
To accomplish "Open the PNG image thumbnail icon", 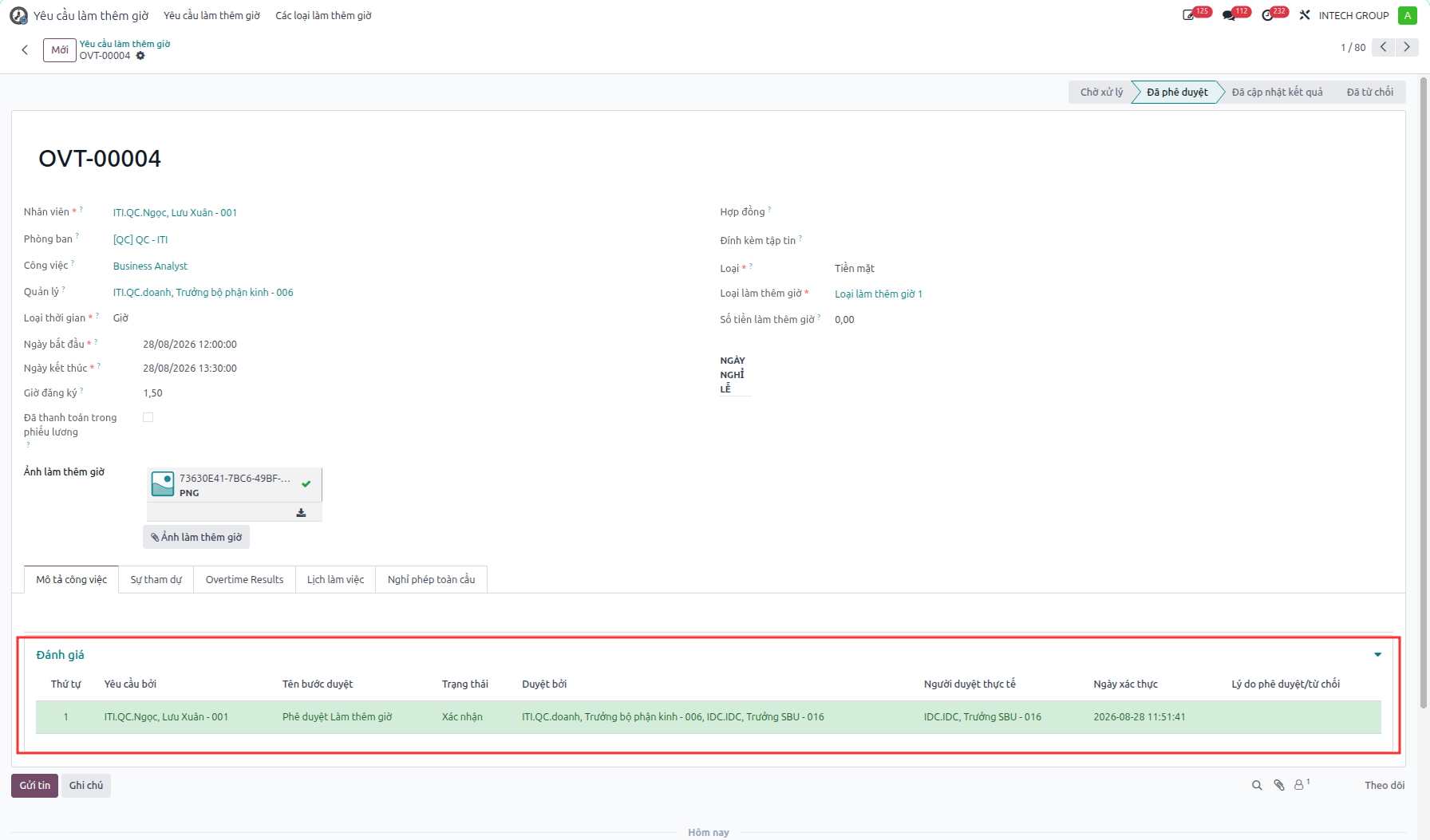I will coord(163,484).
